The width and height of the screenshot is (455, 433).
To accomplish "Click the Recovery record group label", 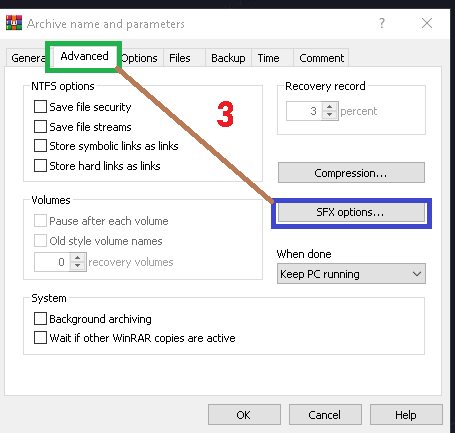I will tap(325, 86).
